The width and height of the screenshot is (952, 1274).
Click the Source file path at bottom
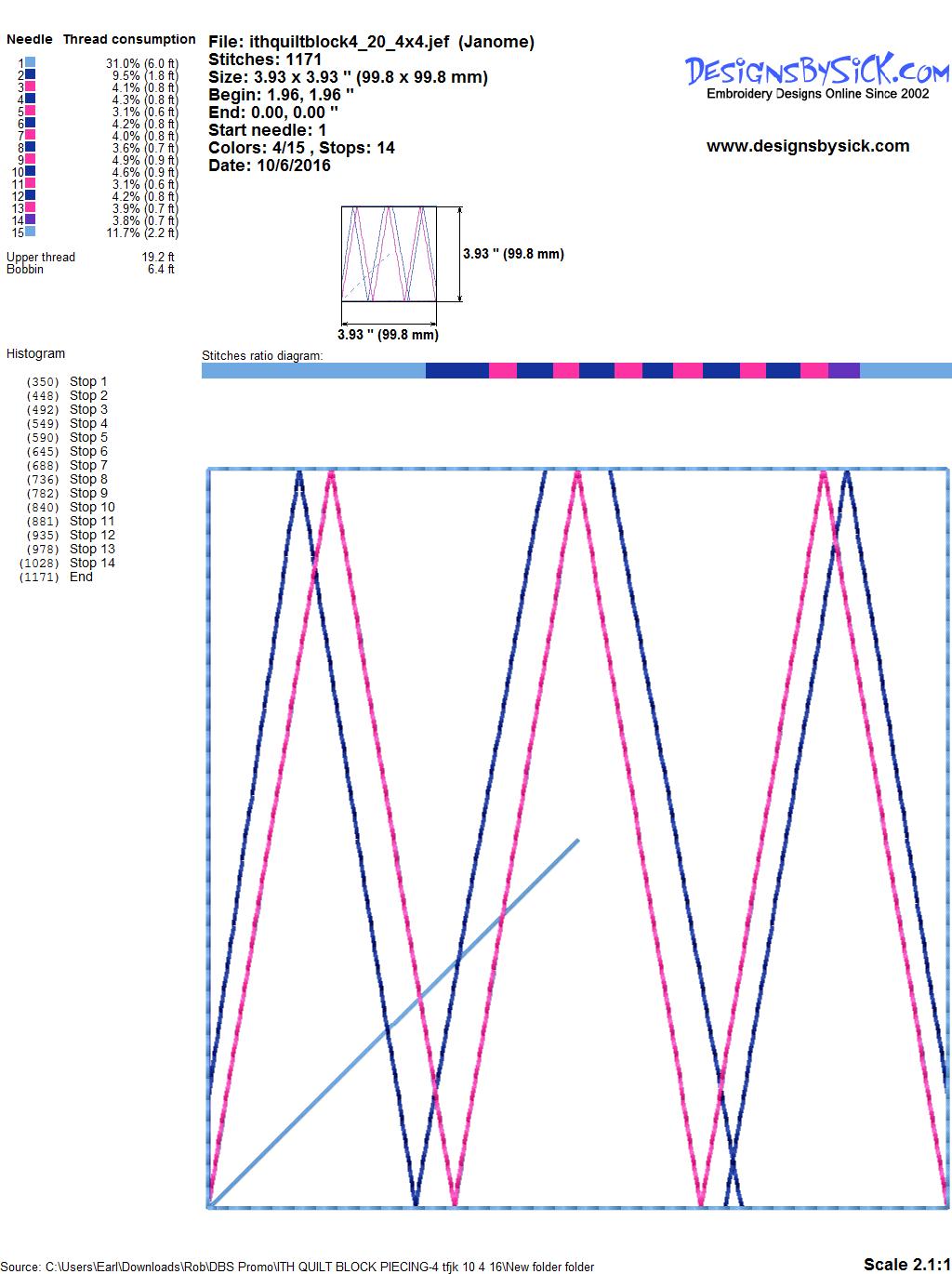click(x=297, y=1267)
